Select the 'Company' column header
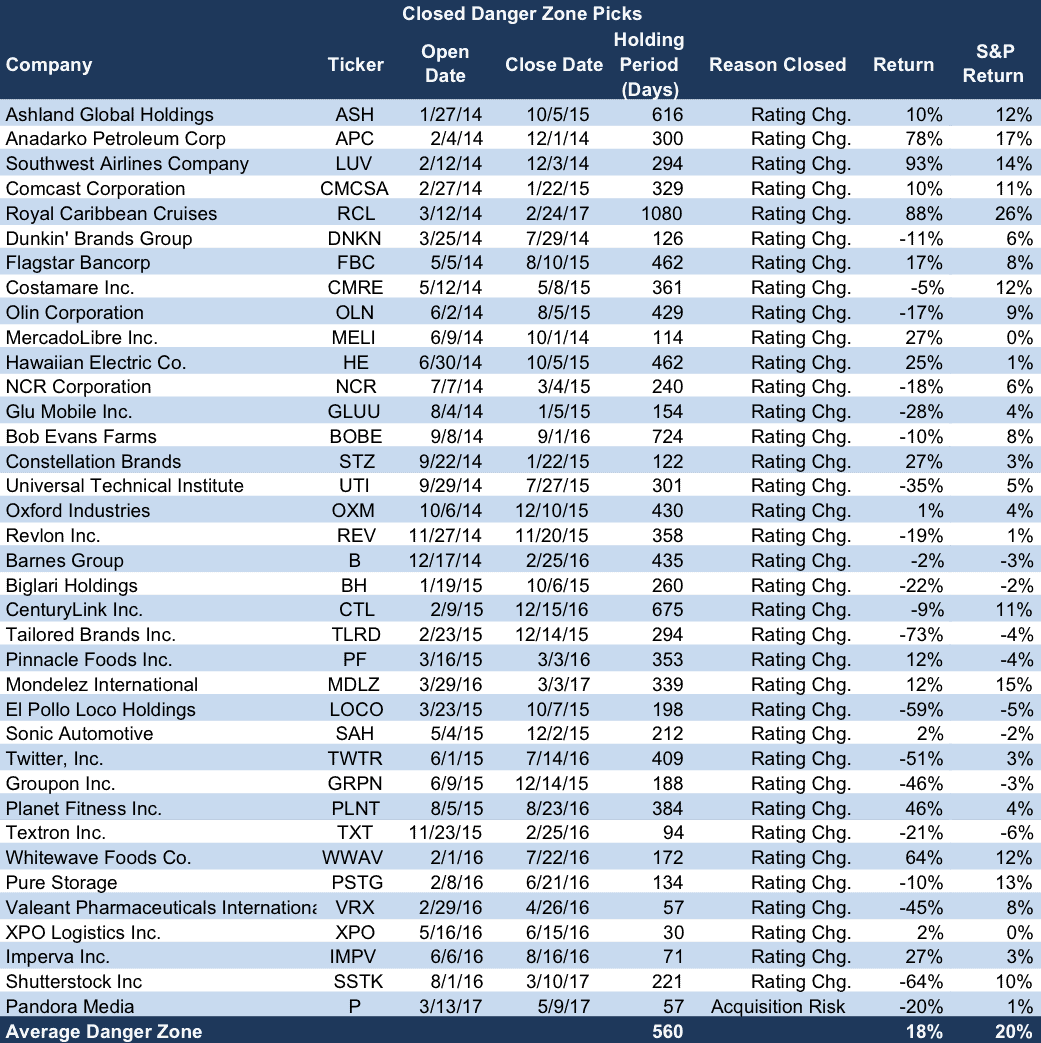The image size is (1041, 1043). [49, 65]
